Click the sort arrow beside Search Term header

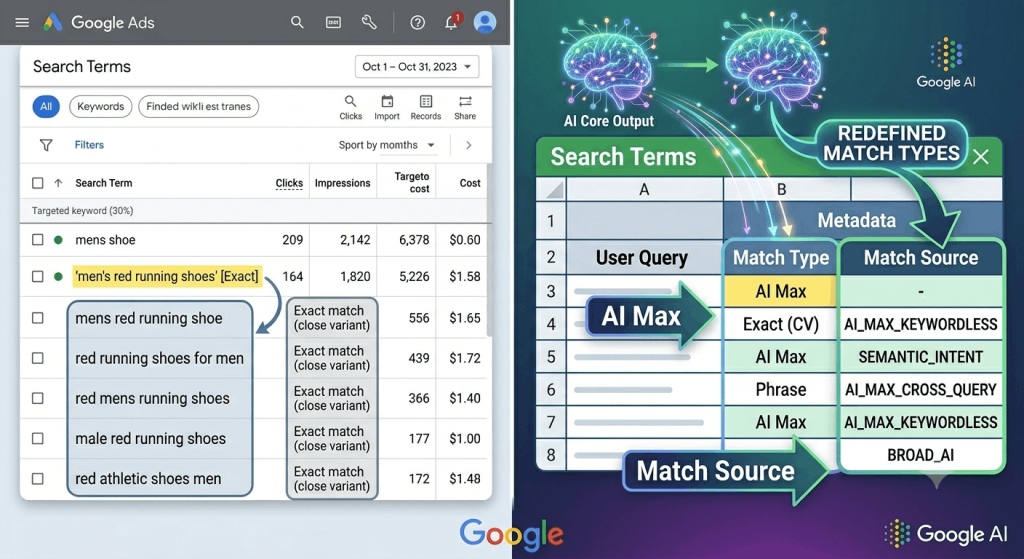(58, 183)
